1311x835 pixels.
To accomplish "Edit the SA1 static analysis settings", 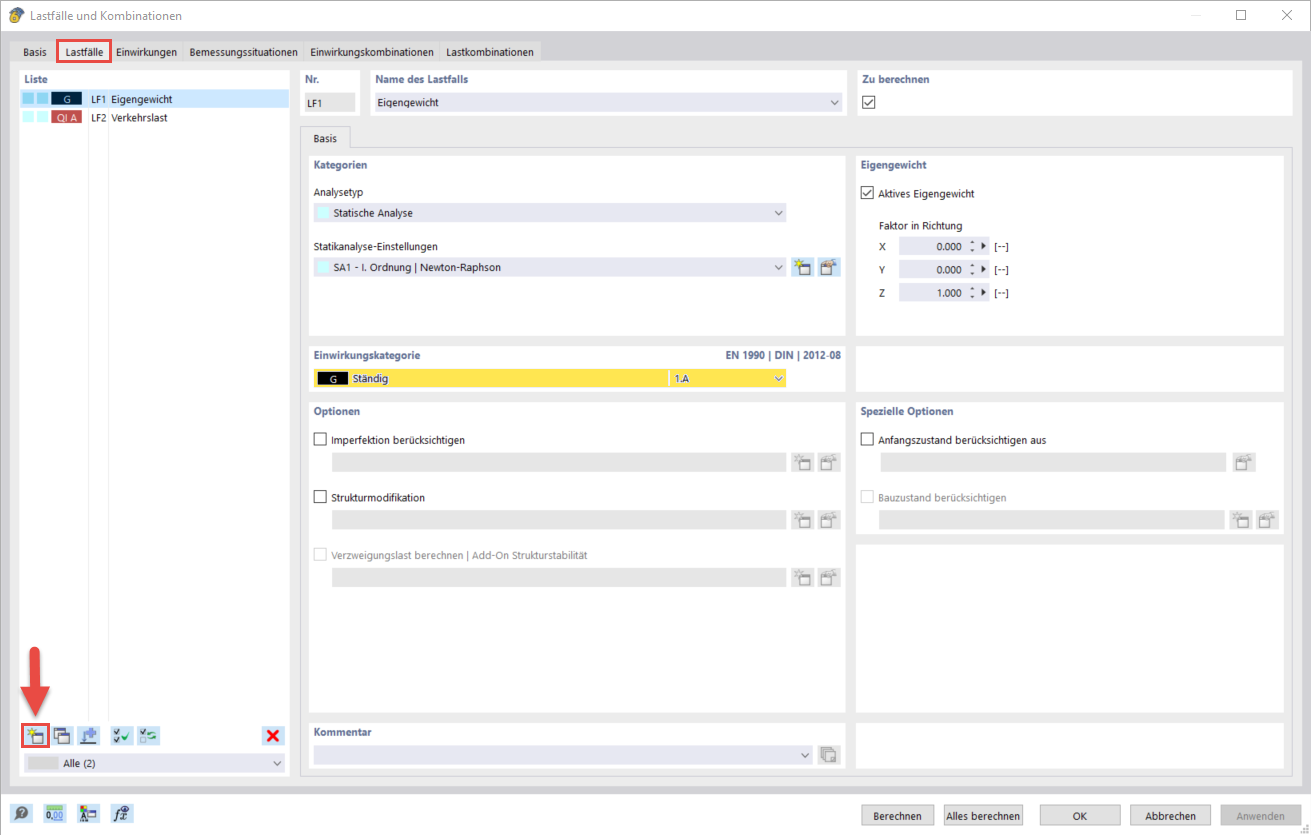I will click(x=829, y=267).
